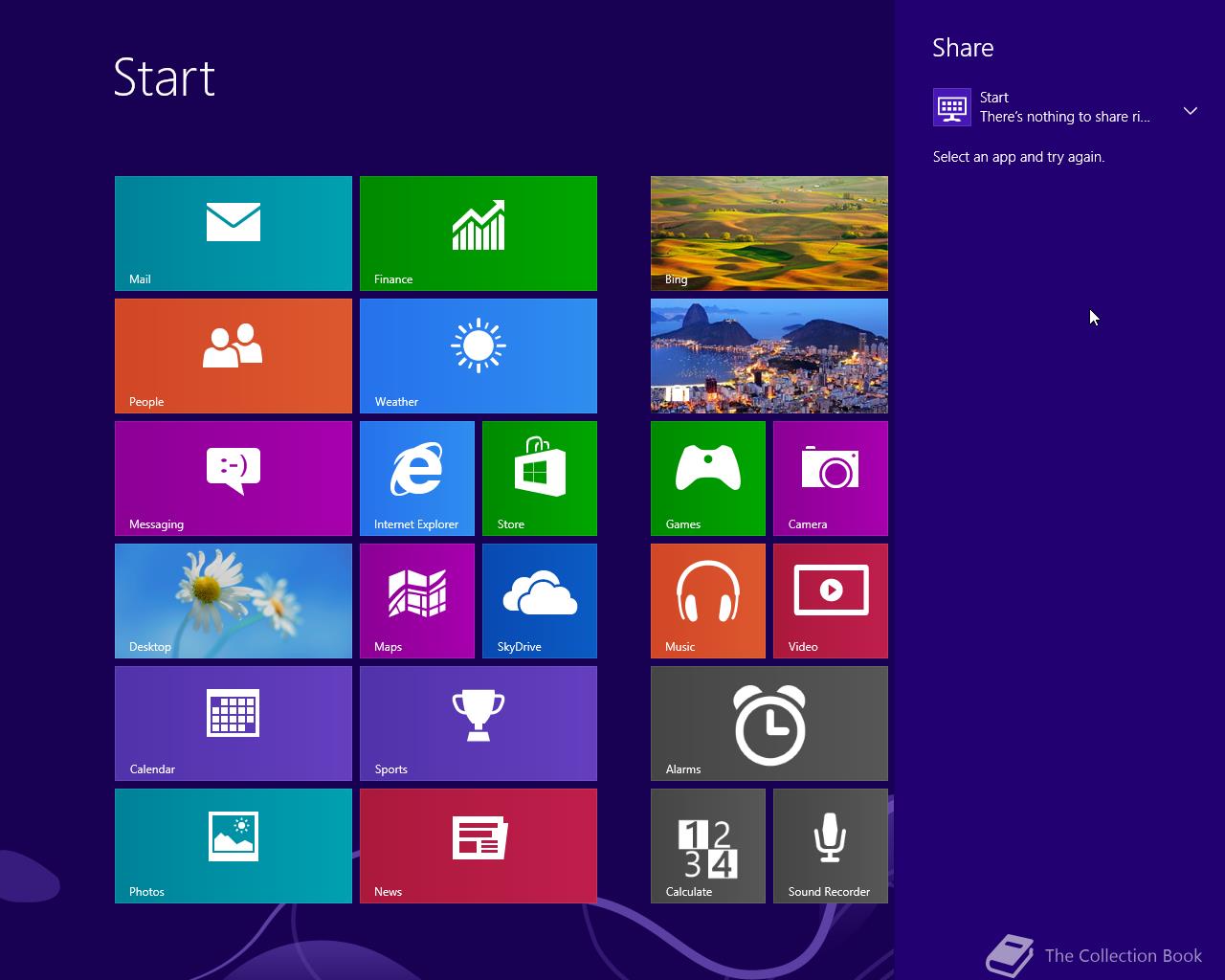
Task: Click "Select an app and try again." message
Action: click(1018, 157)
